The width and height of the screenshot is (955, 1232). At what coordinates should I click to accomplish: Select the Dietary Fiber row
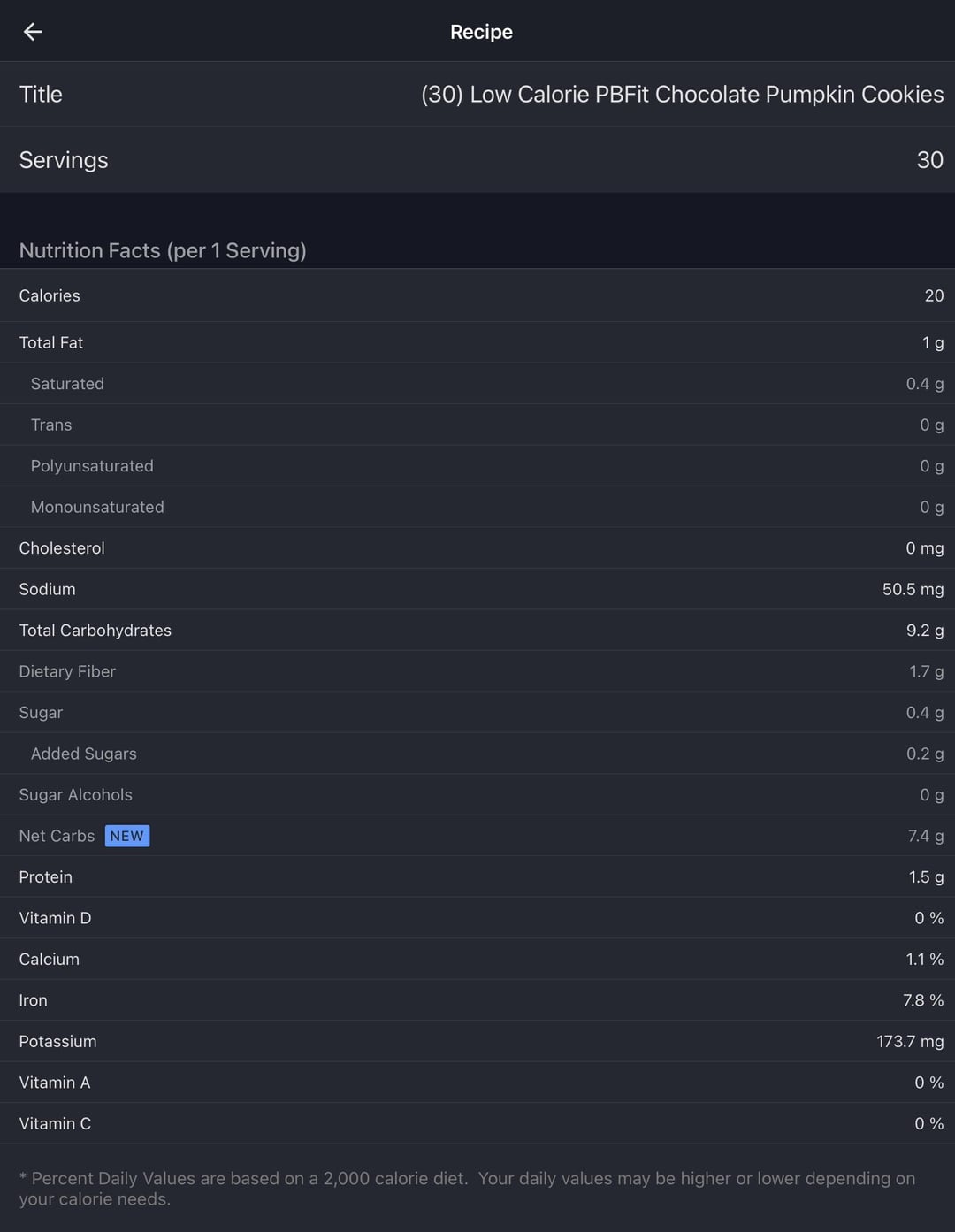[477, 671]
